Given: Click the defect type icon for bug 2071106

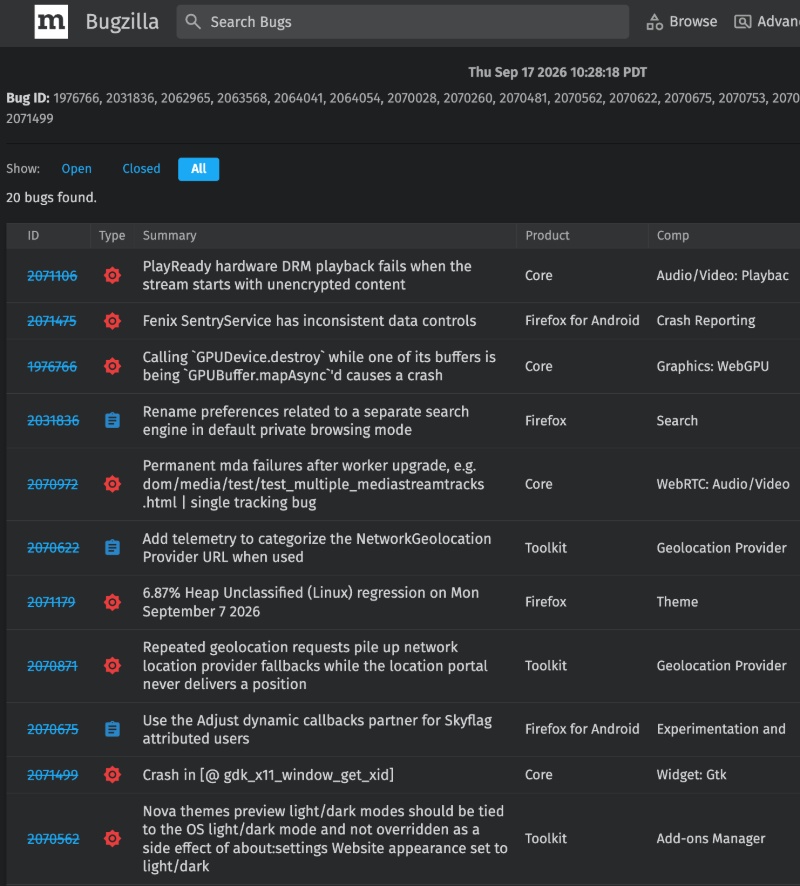Looking at the screenshot, I should (112, 275).
